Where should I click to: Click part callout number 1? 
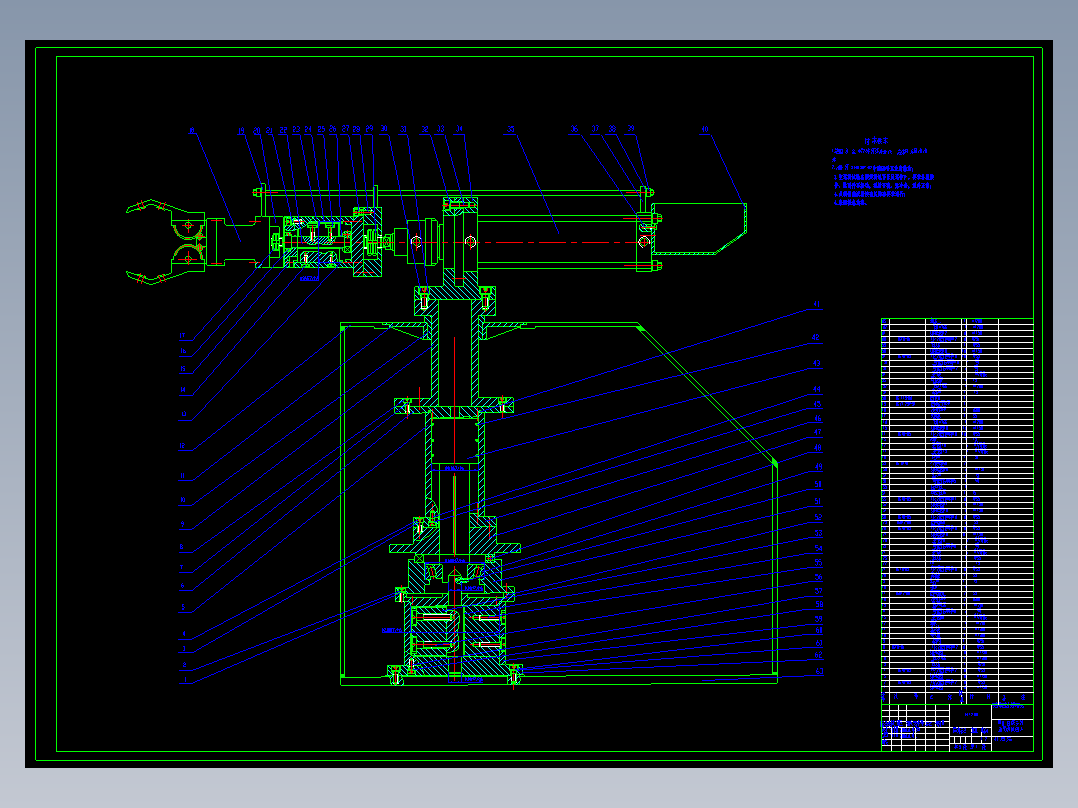(x=184, y=680)
